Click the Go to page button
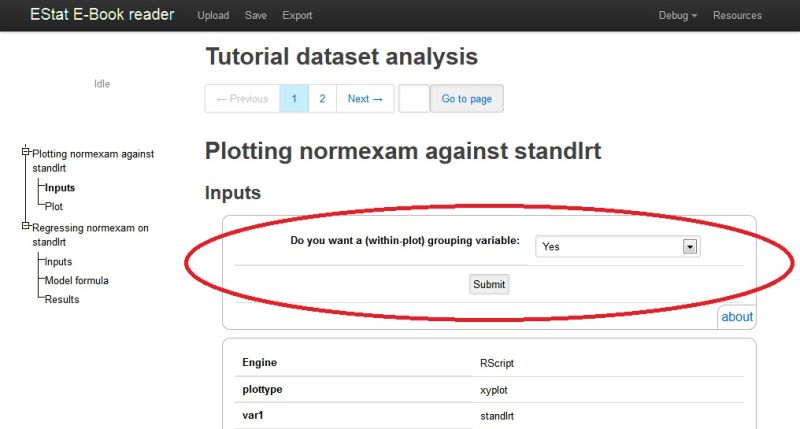This screenshot has height=429, width=800. (x=467, y=98)
